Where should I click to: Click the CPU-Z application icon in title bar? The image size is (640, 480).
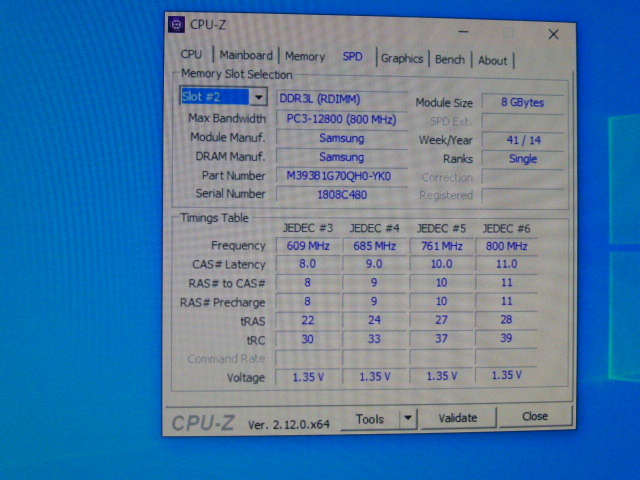(x=176, y=25)
